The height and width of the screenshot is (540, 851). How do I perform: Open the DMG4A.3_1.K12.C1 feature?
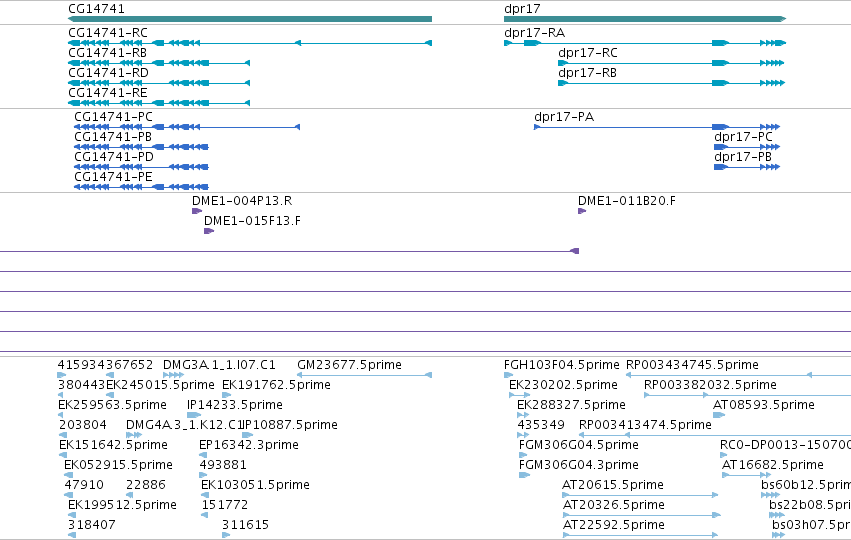pos(134,435)
